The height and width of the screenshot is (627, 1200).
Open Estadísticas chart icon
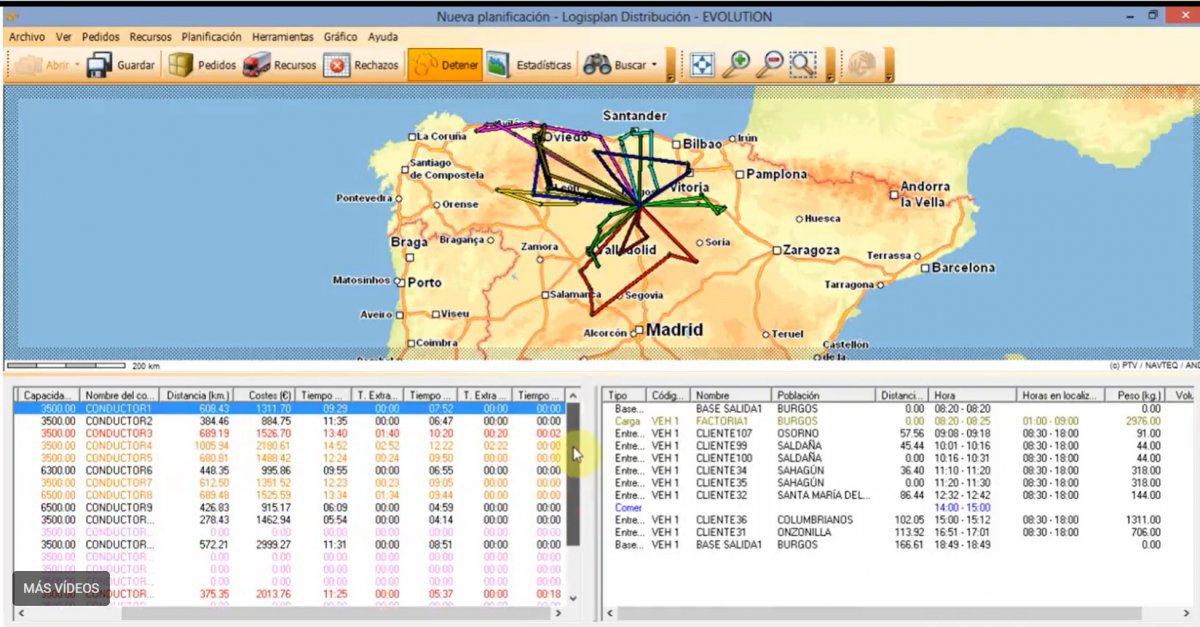point(498,66)
